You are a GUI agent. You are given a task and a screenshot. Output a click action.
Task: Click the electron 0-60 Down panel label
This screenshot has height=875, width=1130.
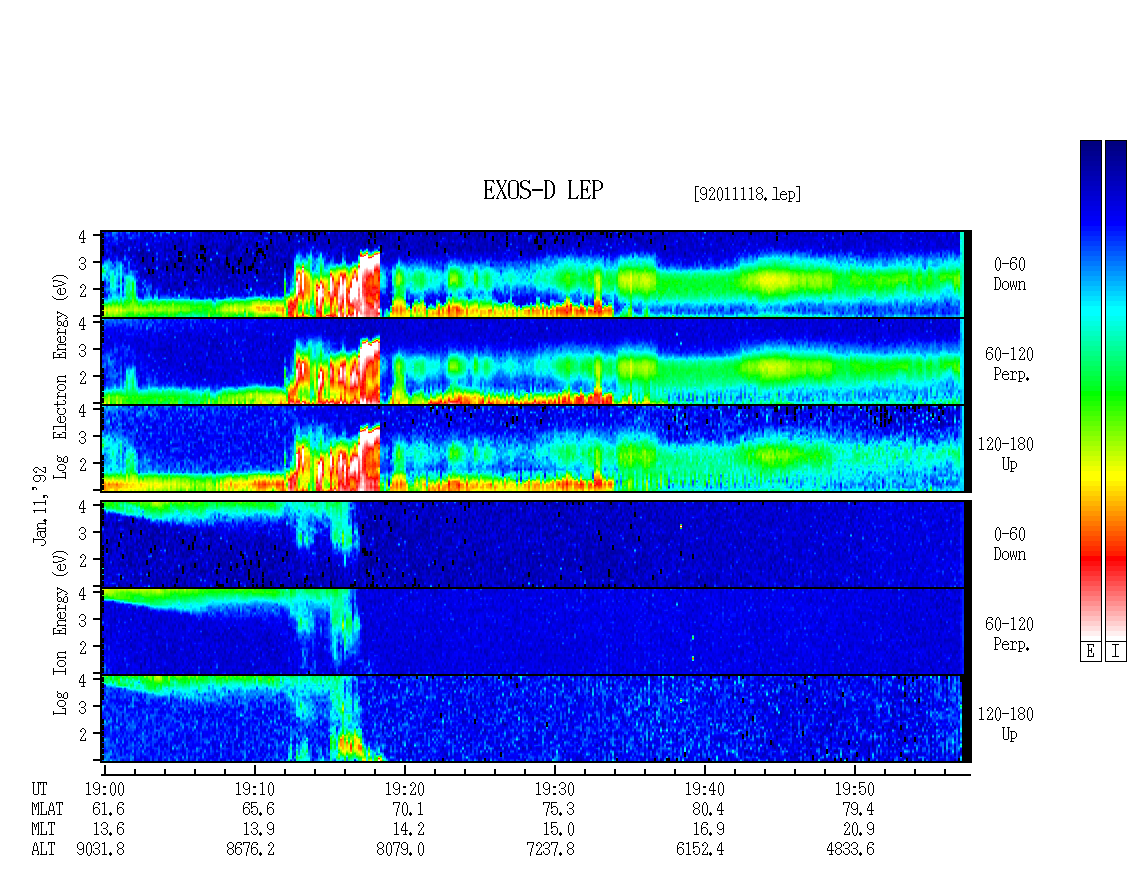(x=1009, y=274)
